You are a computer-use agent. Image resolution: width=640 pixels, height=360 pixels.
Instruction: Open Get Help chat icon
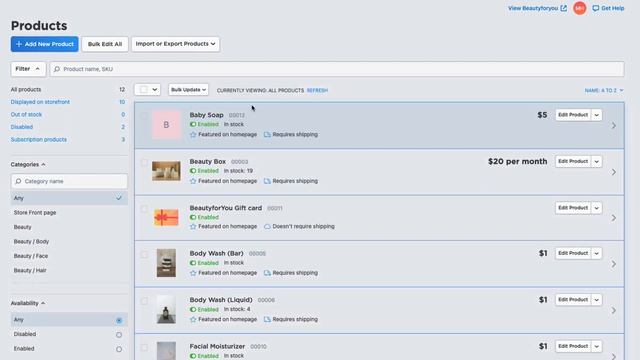click(596, 8)
